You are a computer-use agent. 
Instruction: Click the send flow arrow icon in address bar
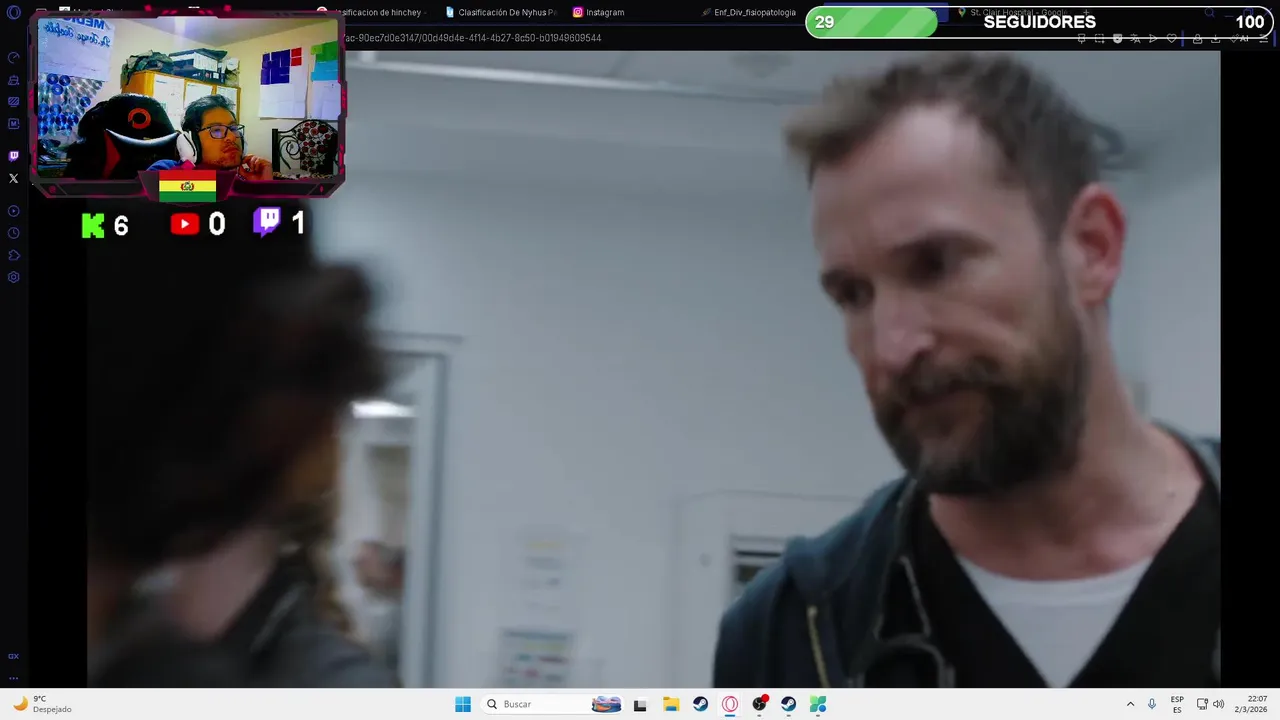point(1153,38)
